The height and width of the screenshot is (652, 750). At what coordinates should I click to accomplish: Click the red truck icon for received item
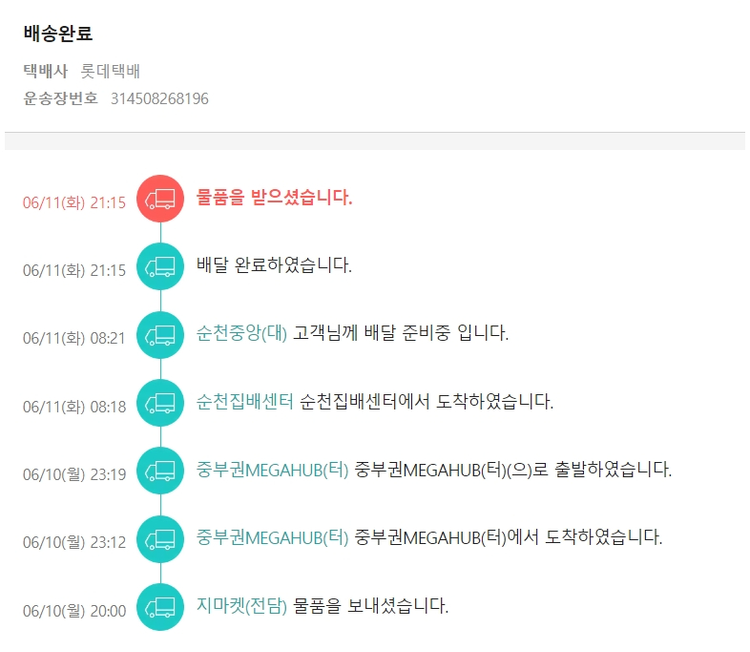tap(160, 199)
